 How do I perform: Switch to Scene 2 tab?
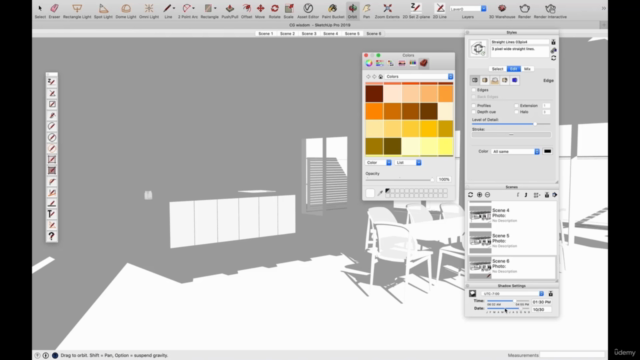coord(287,33)
